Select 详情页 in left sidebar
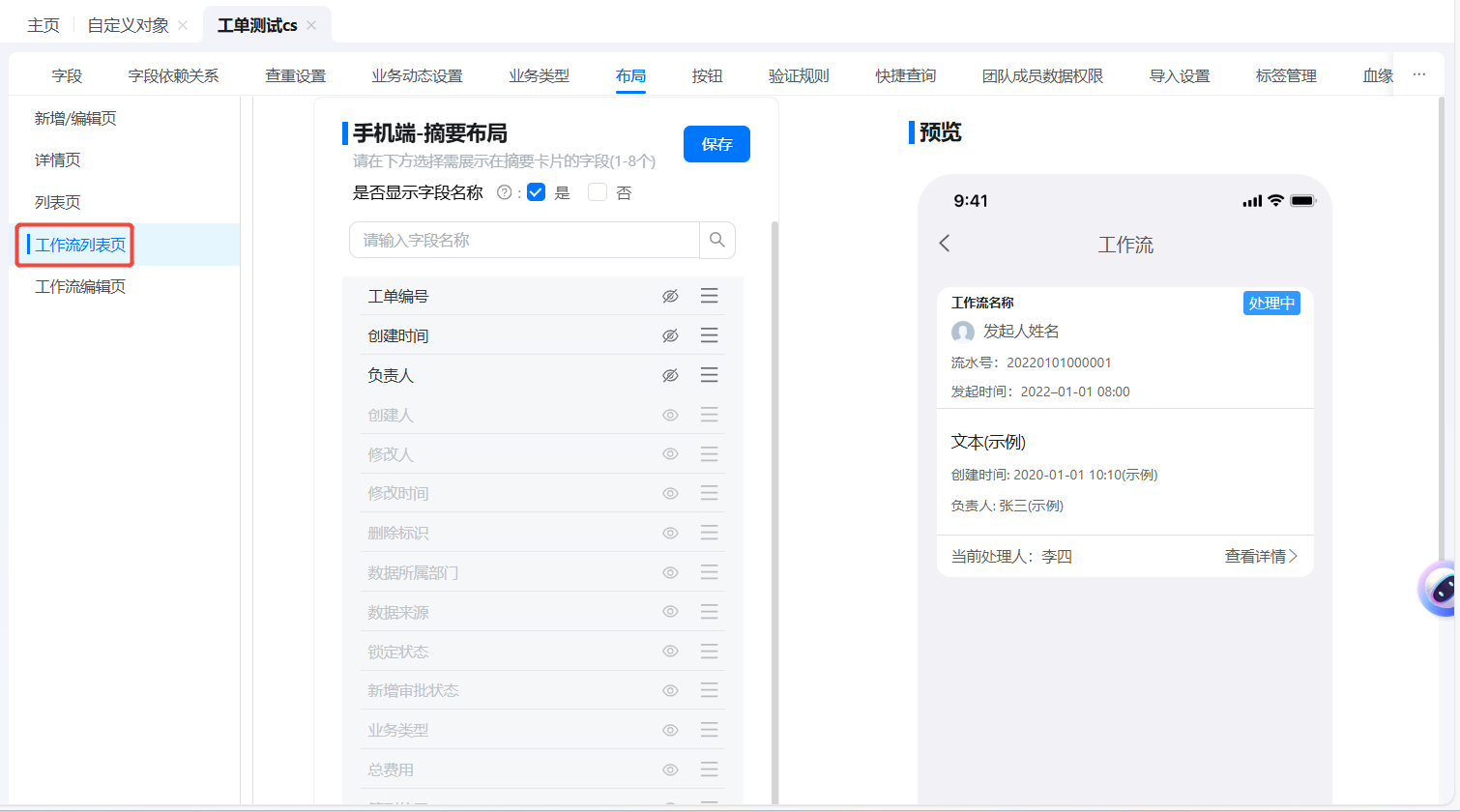The image size is (1460, 812). click(x=58, y=160)
